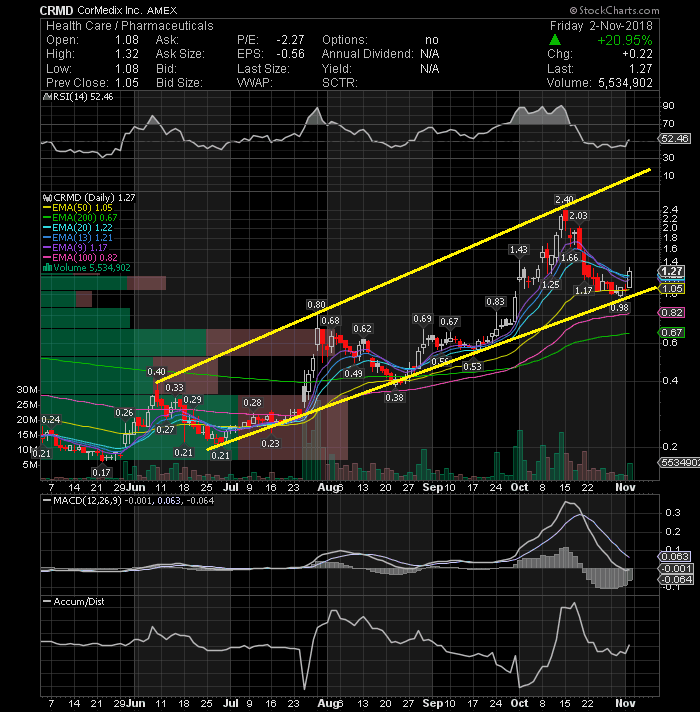Viewport: 700px width, 712px height.
Task: Click the 1.66 price label
Action: point(570,258)
